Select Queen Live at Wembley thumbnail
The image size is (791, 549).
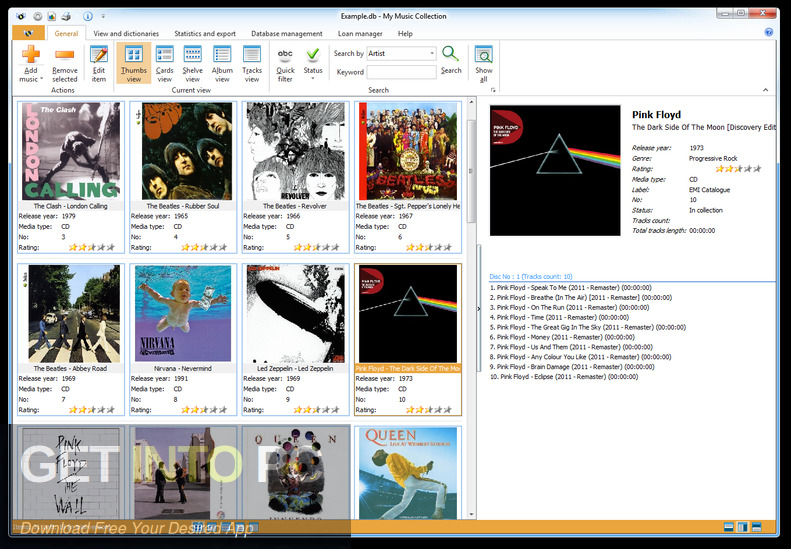(x=408, y=473)
